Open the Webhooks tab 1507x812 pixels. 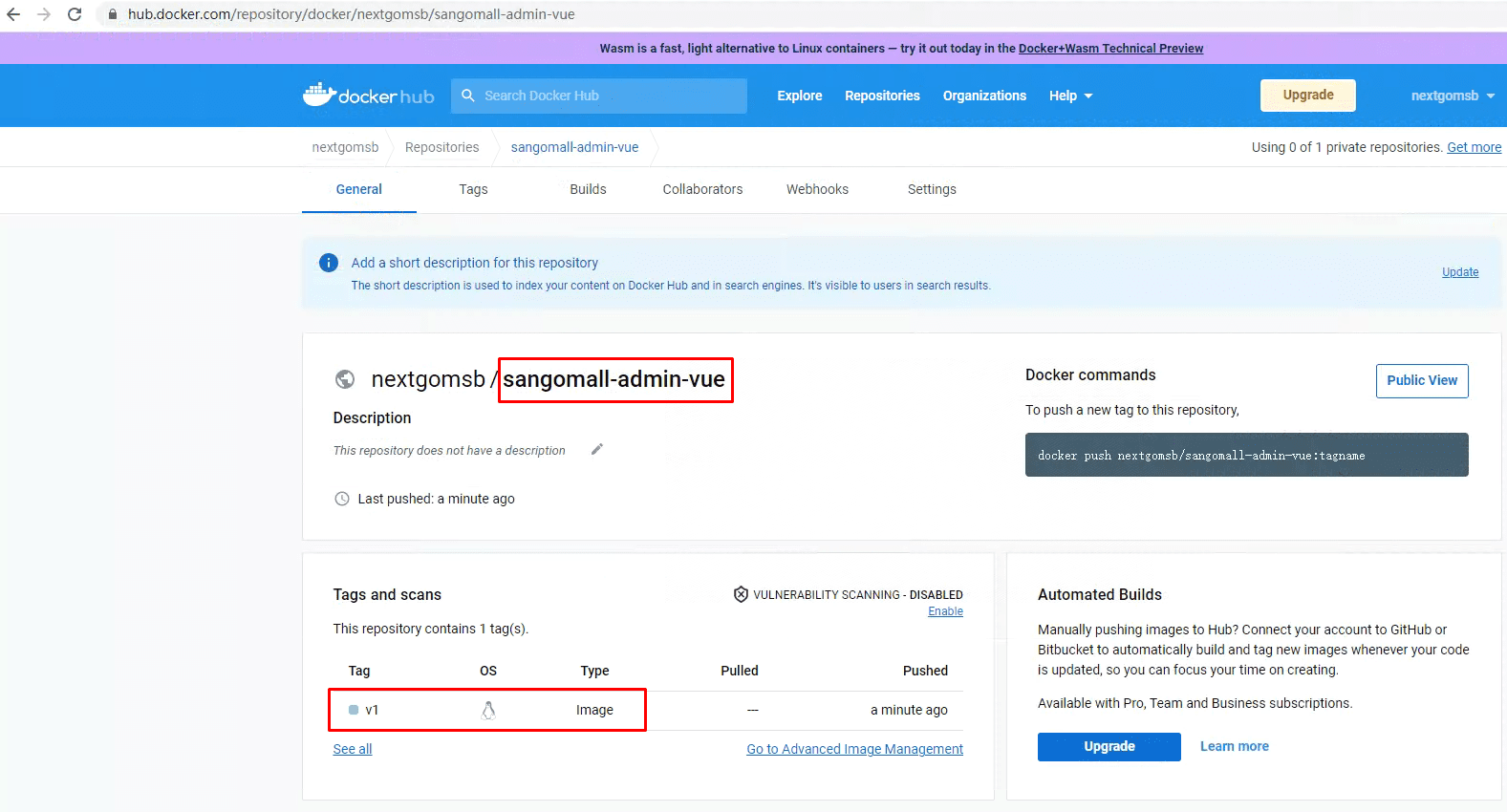point(817,189)
